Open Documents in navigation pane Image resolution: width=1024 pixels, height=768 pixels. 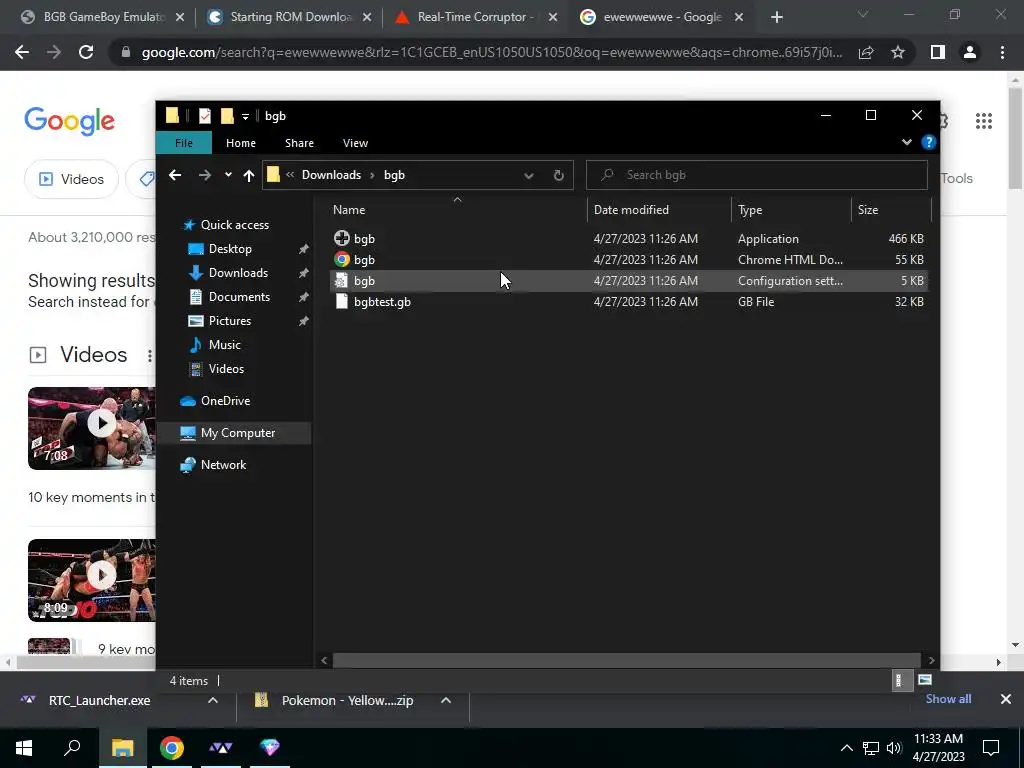(x=239, y=297)
